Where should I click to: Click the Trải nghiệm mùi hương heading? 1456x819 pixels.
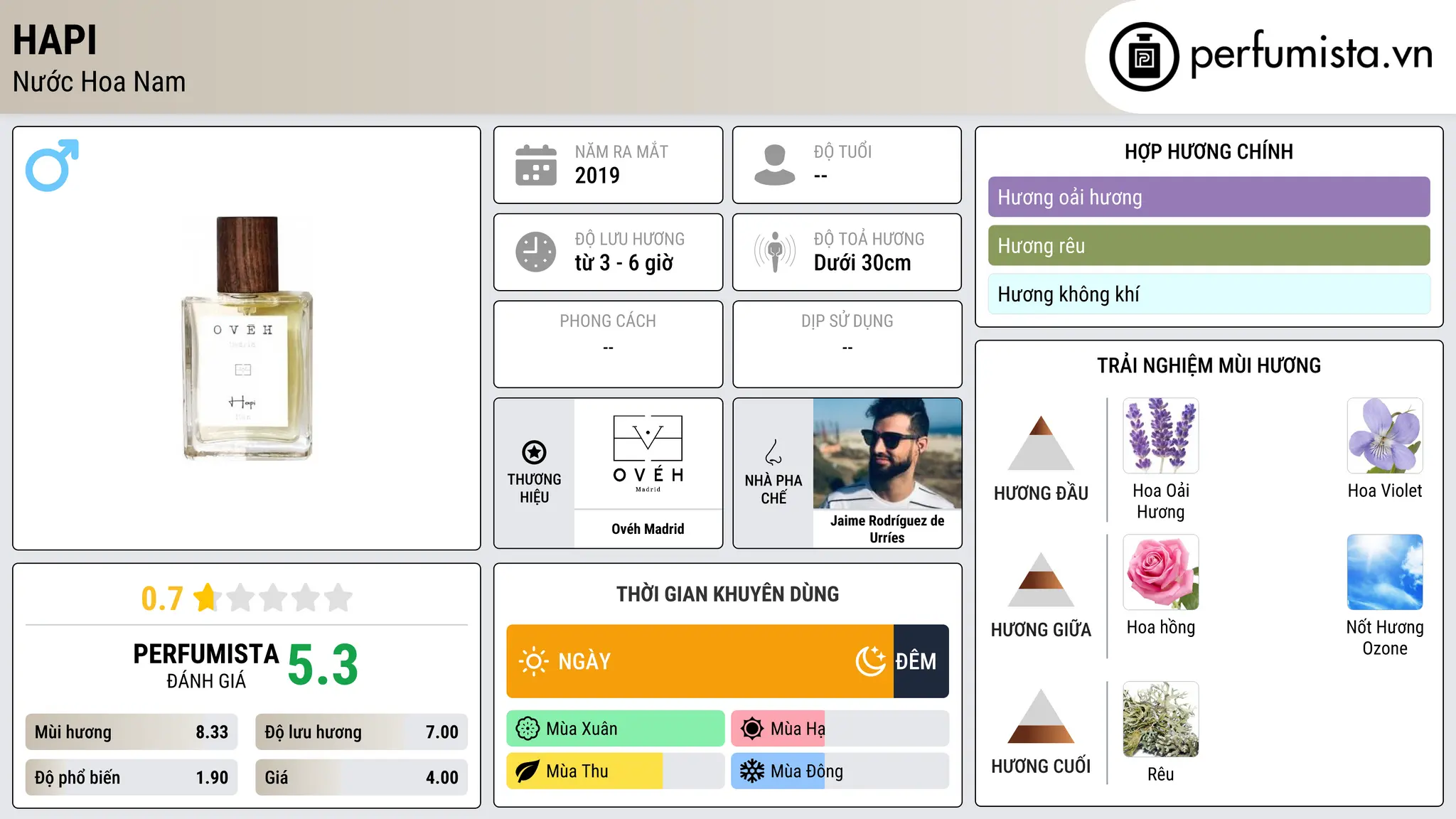[1209, 365]
